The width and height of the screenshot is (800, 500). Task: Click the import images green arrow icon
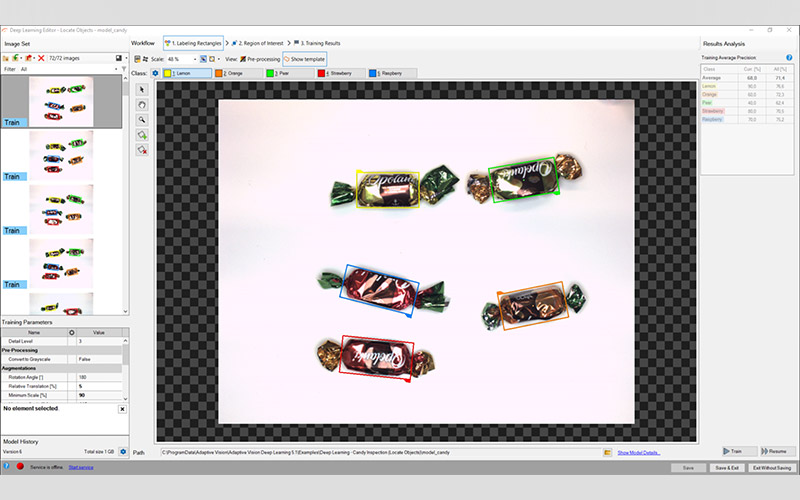pos(15,58)
